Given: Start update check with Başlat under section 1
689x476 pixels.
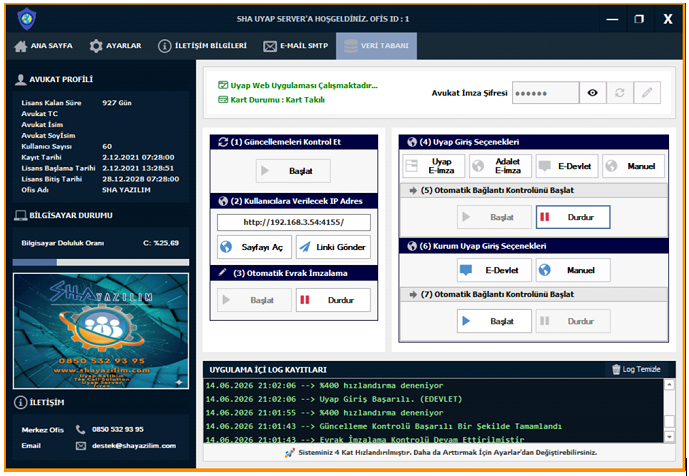Looking at the screenshot, I should click(293, 171).
